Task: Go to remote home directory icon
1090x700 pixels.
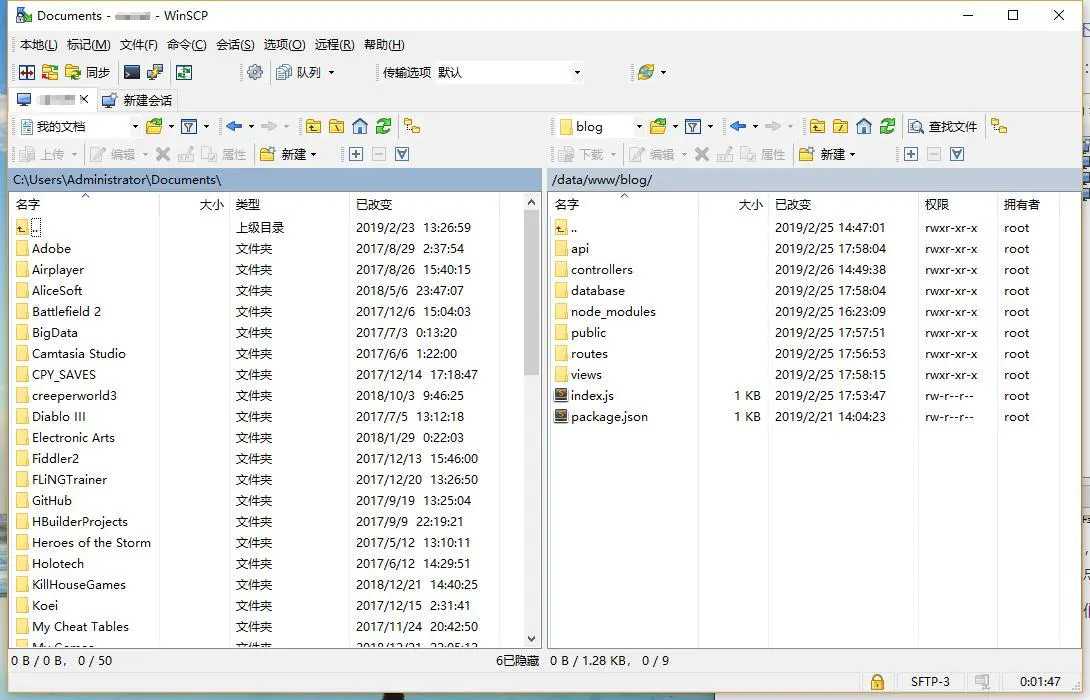Action: coord(863,127)
